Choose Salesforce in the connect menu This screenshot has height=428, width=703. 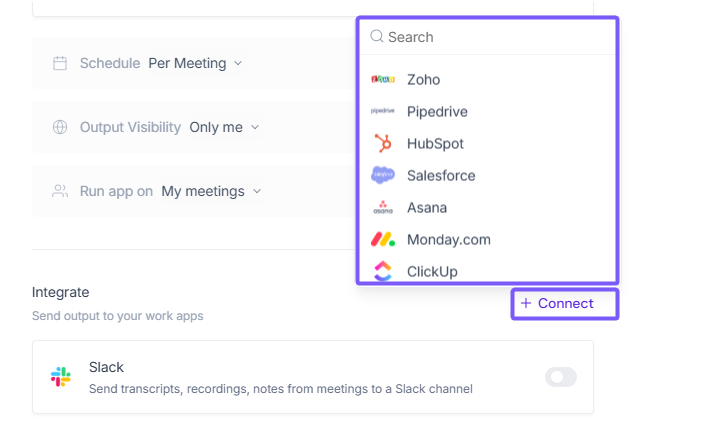441,175
